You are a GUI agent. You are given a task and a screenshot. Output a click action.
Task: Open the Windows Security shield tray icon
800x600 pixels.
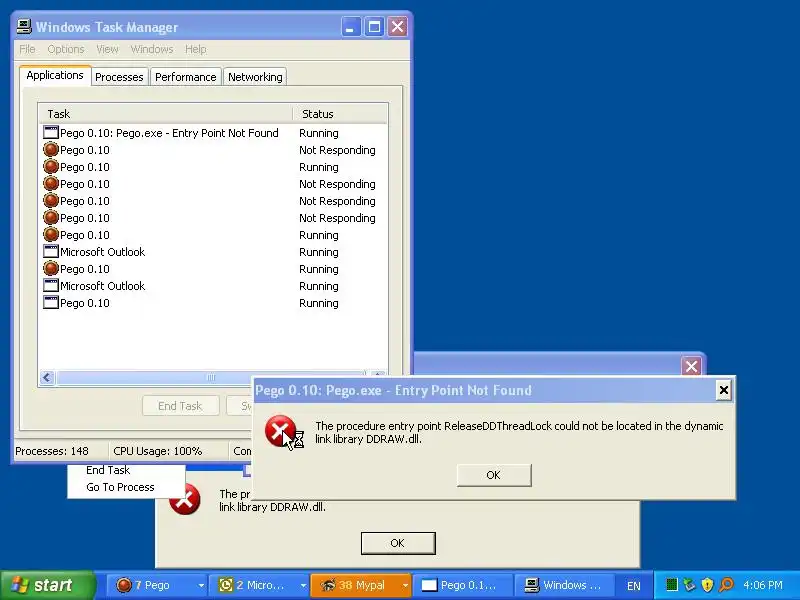707,585
